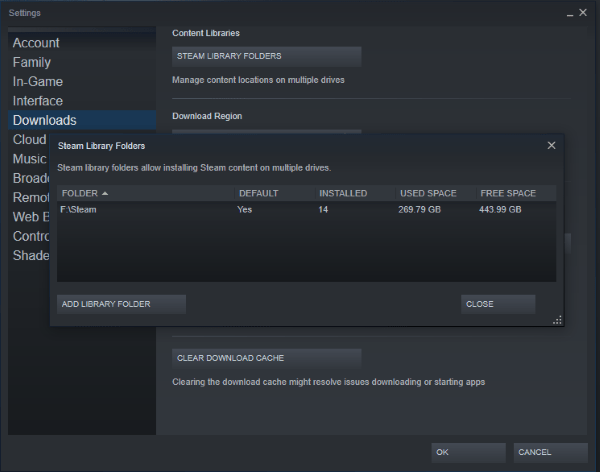This screenshot has width=600, height=472.
Task: Cancel the Settings window
Action: (550, 452)
